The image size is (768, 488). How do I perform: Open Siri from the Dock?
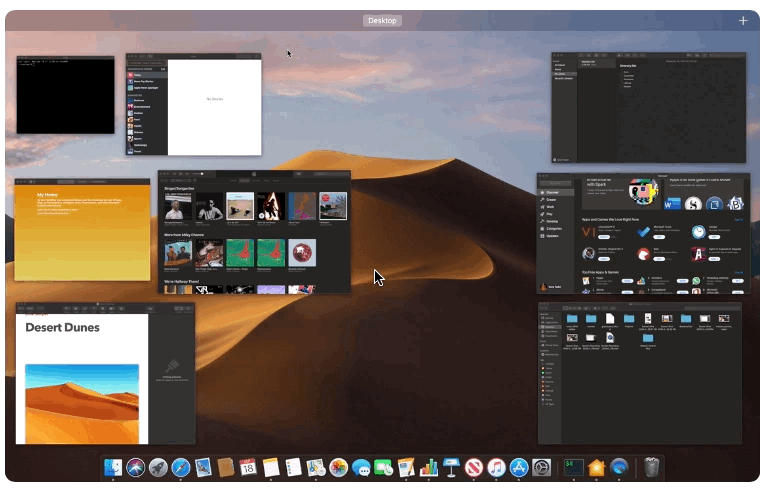136,468
